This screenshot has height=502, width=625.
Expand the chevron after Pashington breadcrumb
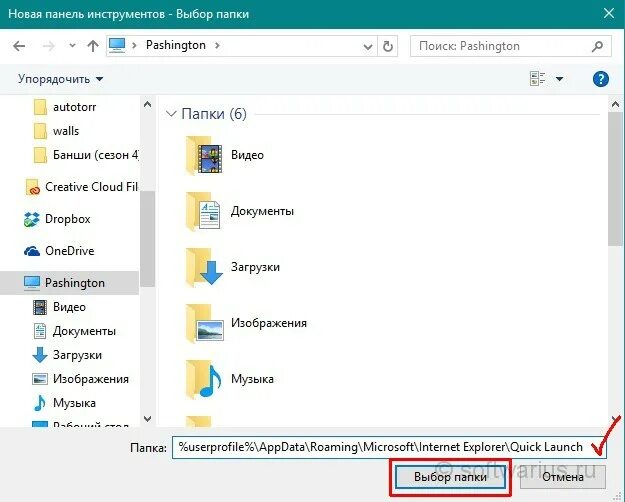pyautogui.click(x=217, y=45)
